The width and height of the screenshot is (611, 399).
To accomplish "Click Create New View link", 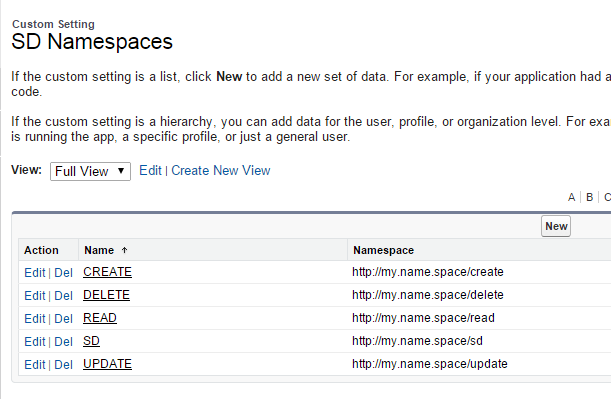I will [x=221, y=170].
